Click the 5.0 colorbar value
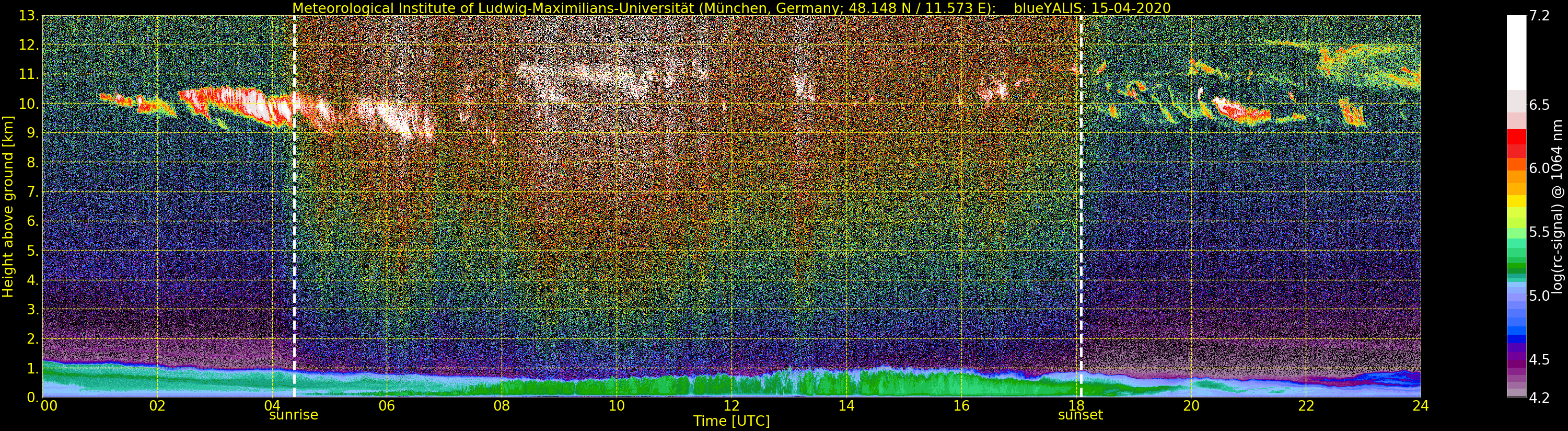1568x431 pixels. click(1539, 296)
